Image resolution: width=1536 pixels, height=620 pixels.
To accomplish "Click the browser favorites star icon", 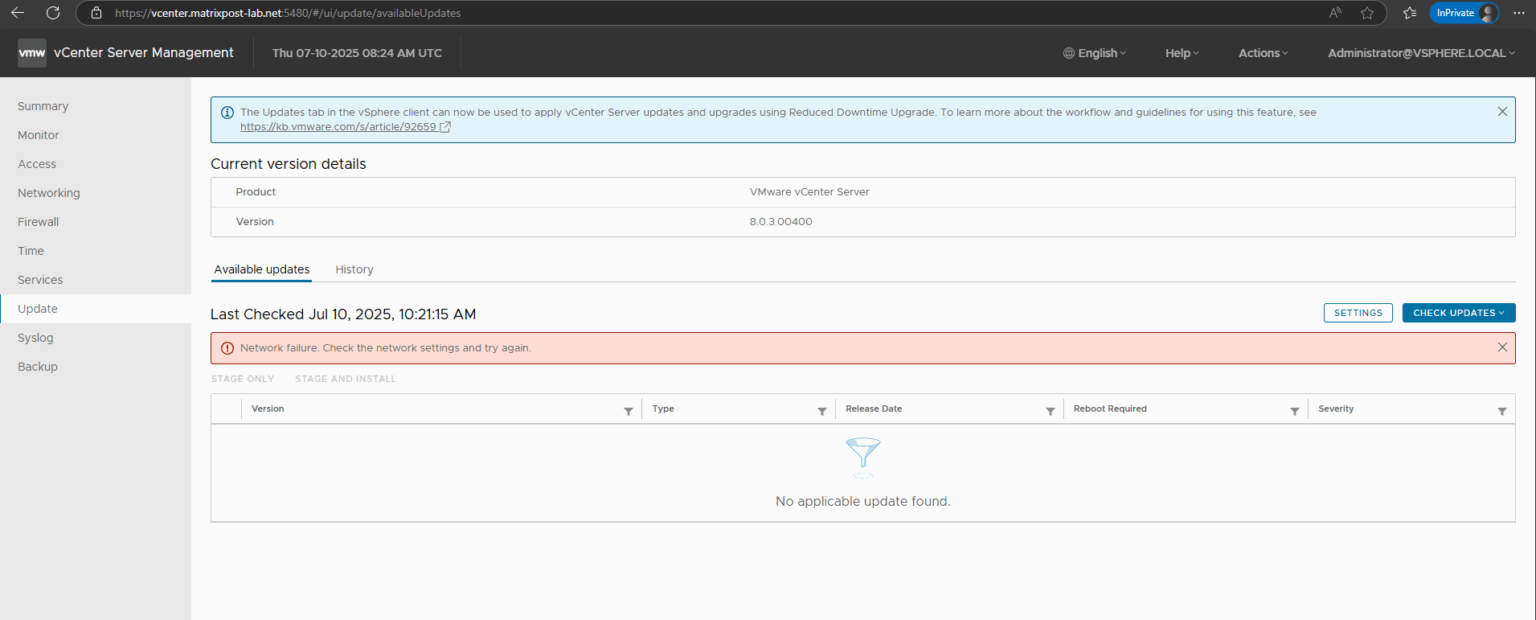I will tap(1367, 13).
